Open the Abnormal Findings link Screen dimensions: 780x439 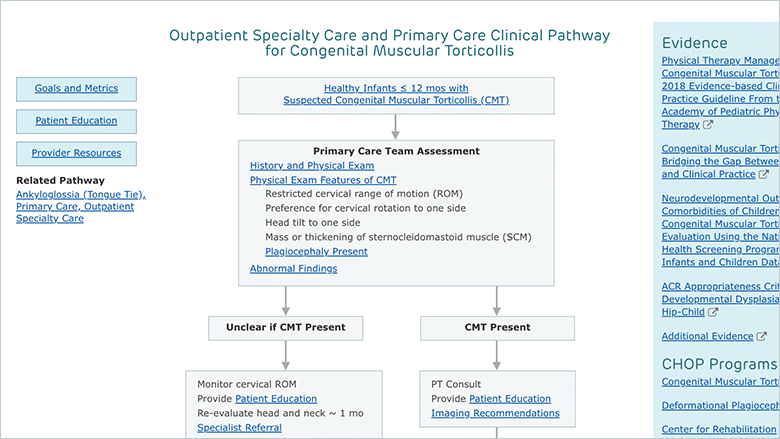tap(293, 268)
